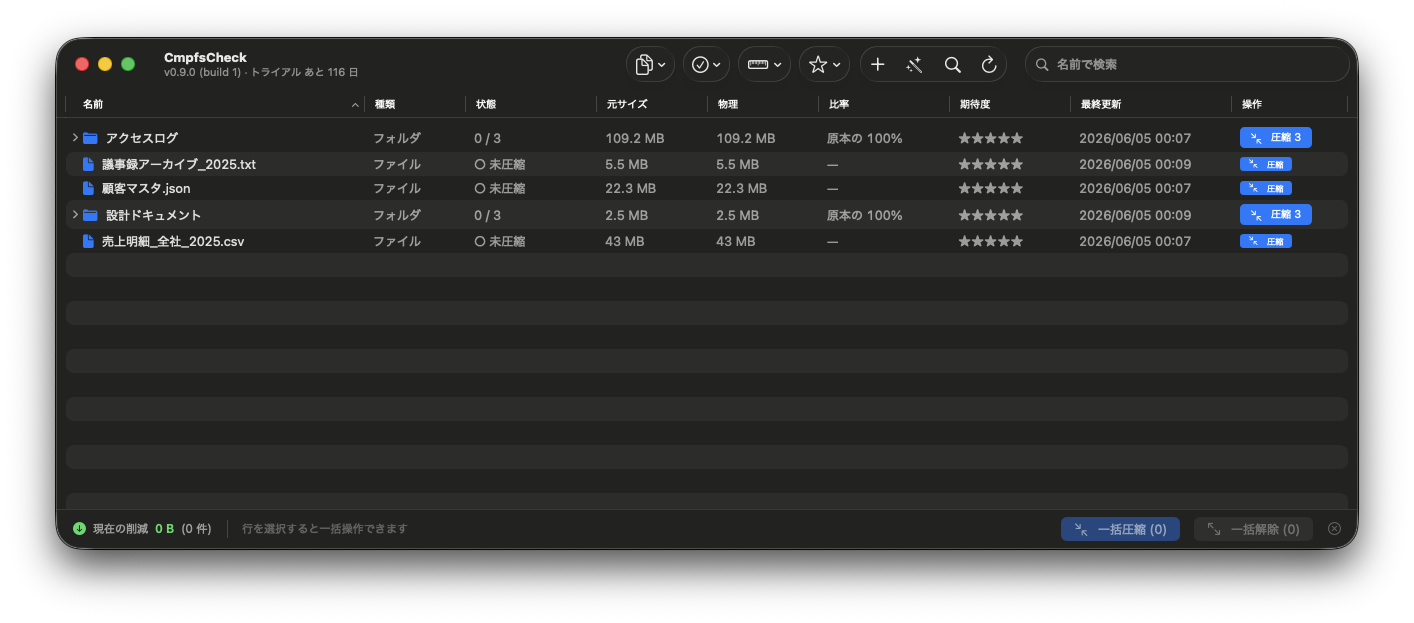The height and width of the screenshot is (623, 1414).
Task: Click the 未圧縮 status circle for 議事録アーカイブ_2025.txt
Action: tap(480, 164)
